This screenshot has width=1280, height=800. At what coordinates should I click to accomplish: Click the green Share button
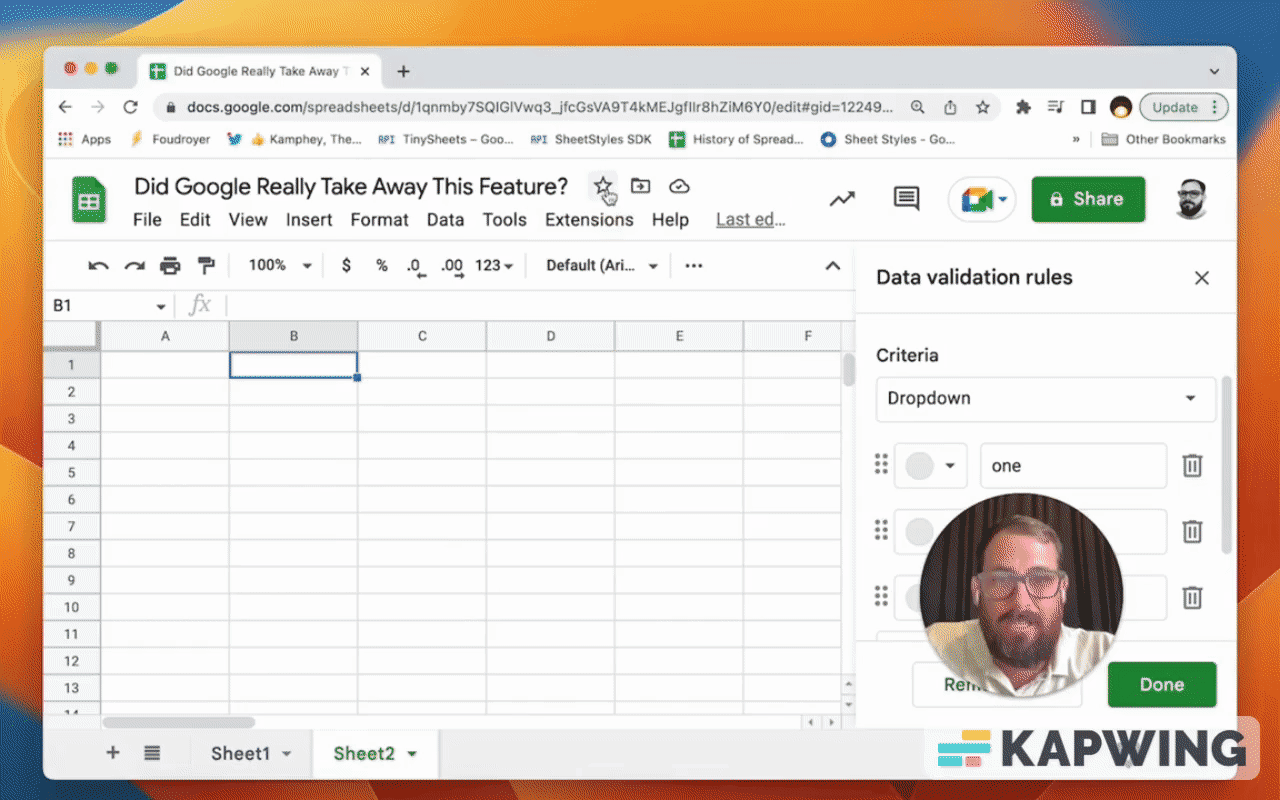1088,199
